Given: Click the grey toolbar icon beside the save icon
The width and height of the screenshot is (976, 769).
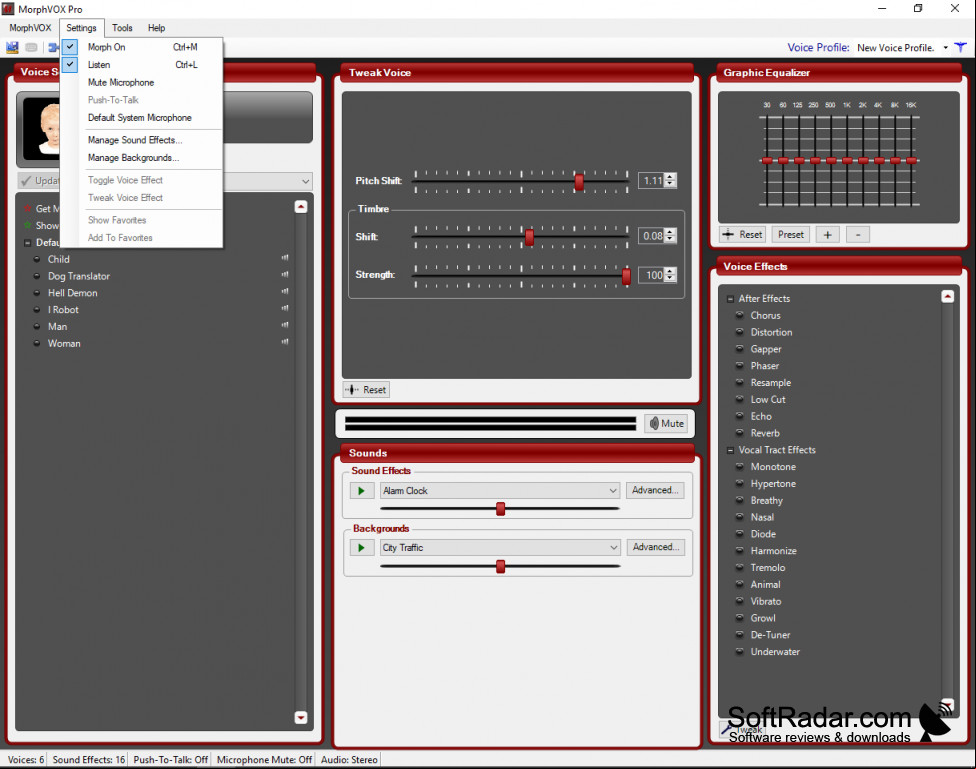Looking at the screenshot, I should click(32, 47).
